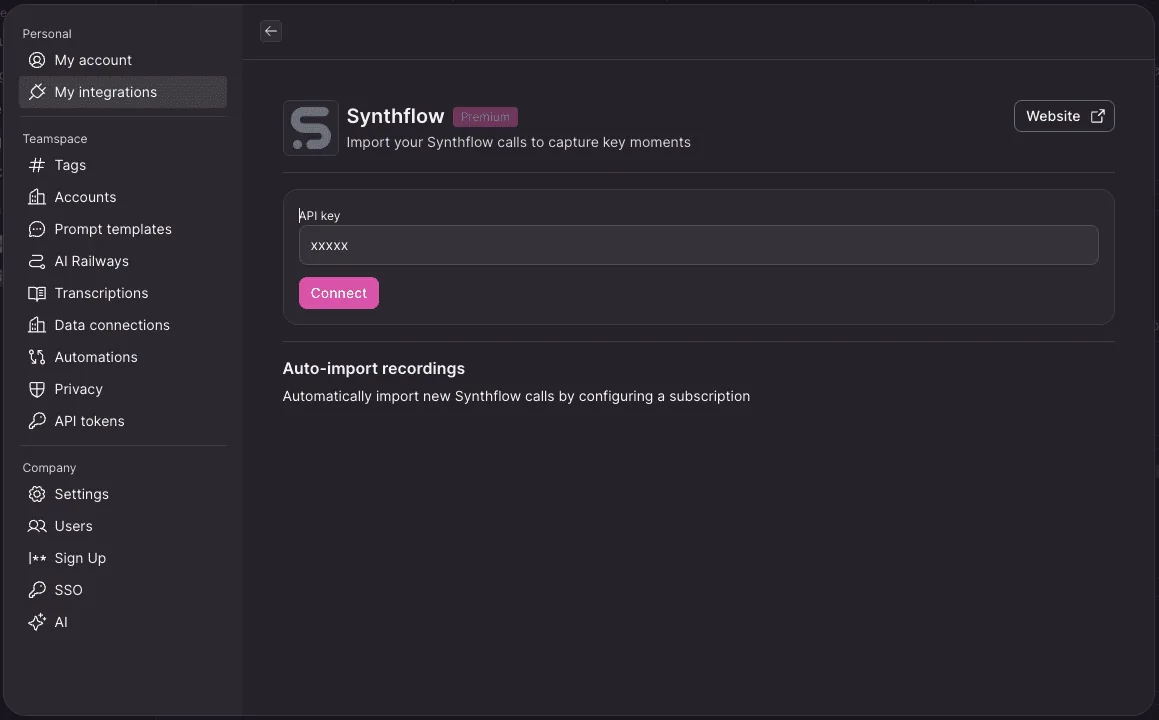
Task: Click 'Import your Synthflow calls' description
Action: [x=518, y=142]
